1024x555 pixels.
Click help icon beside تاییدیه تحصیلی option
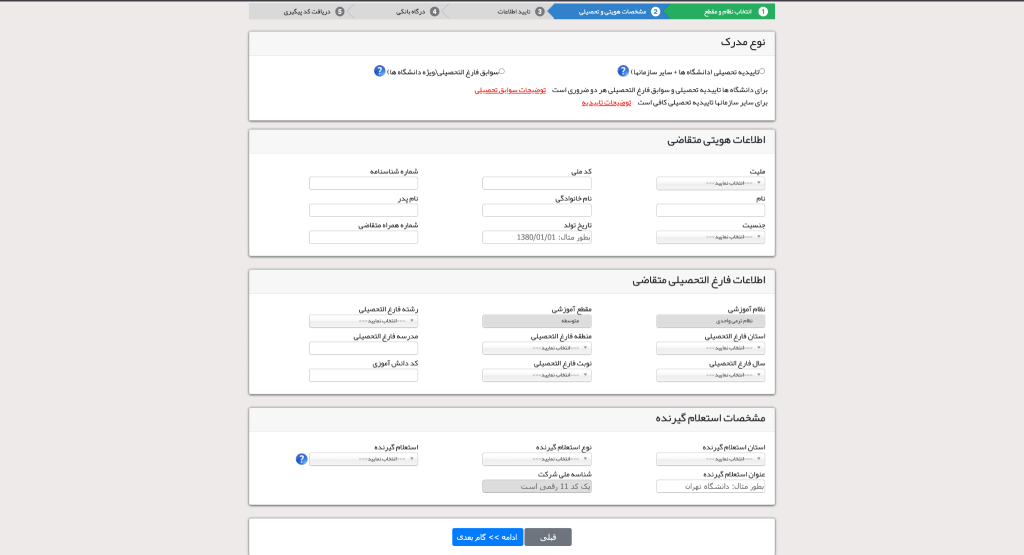(623, 71)
